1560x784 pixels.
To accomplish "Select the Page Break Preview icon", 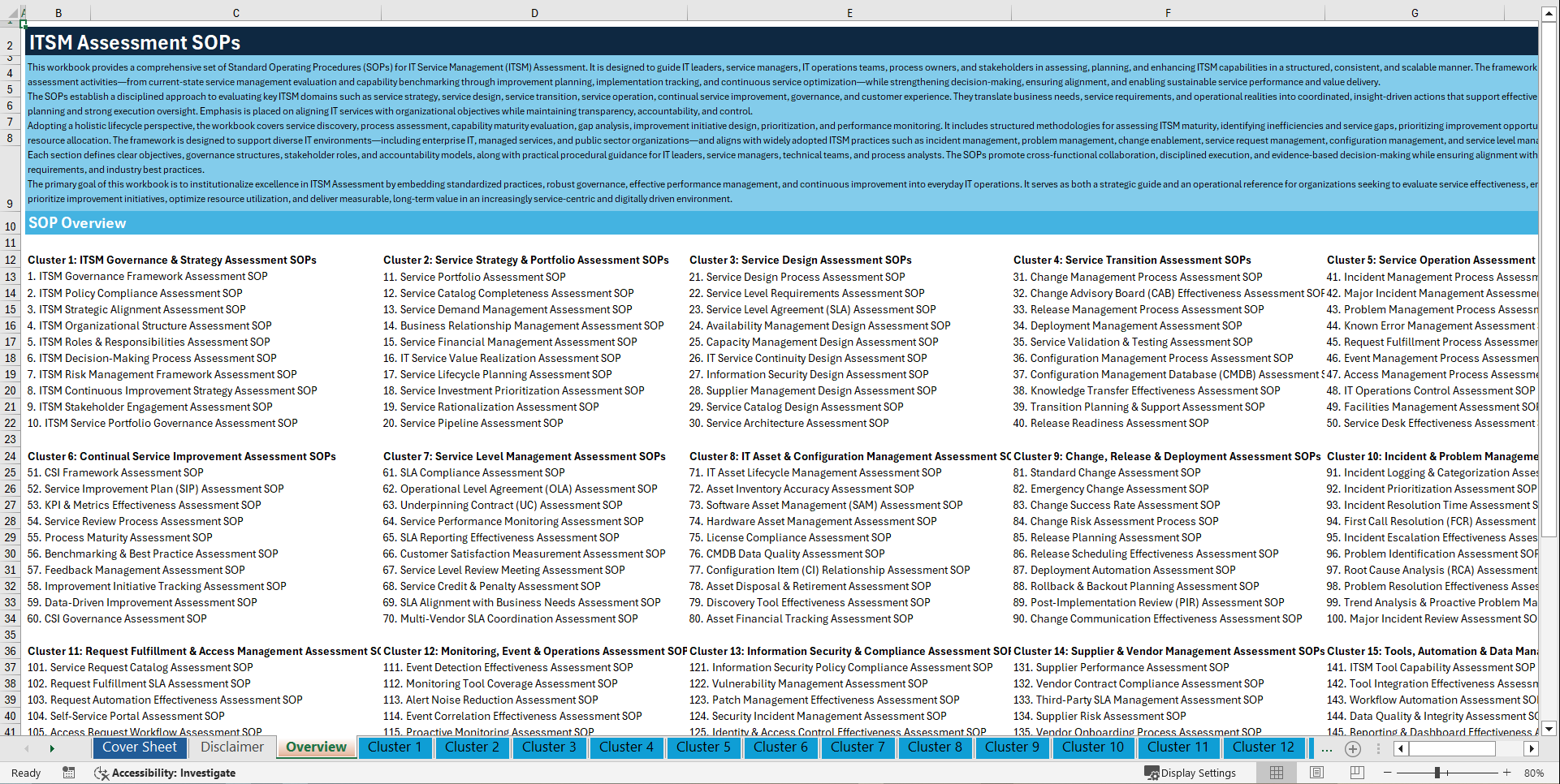I will (1357, 773).
